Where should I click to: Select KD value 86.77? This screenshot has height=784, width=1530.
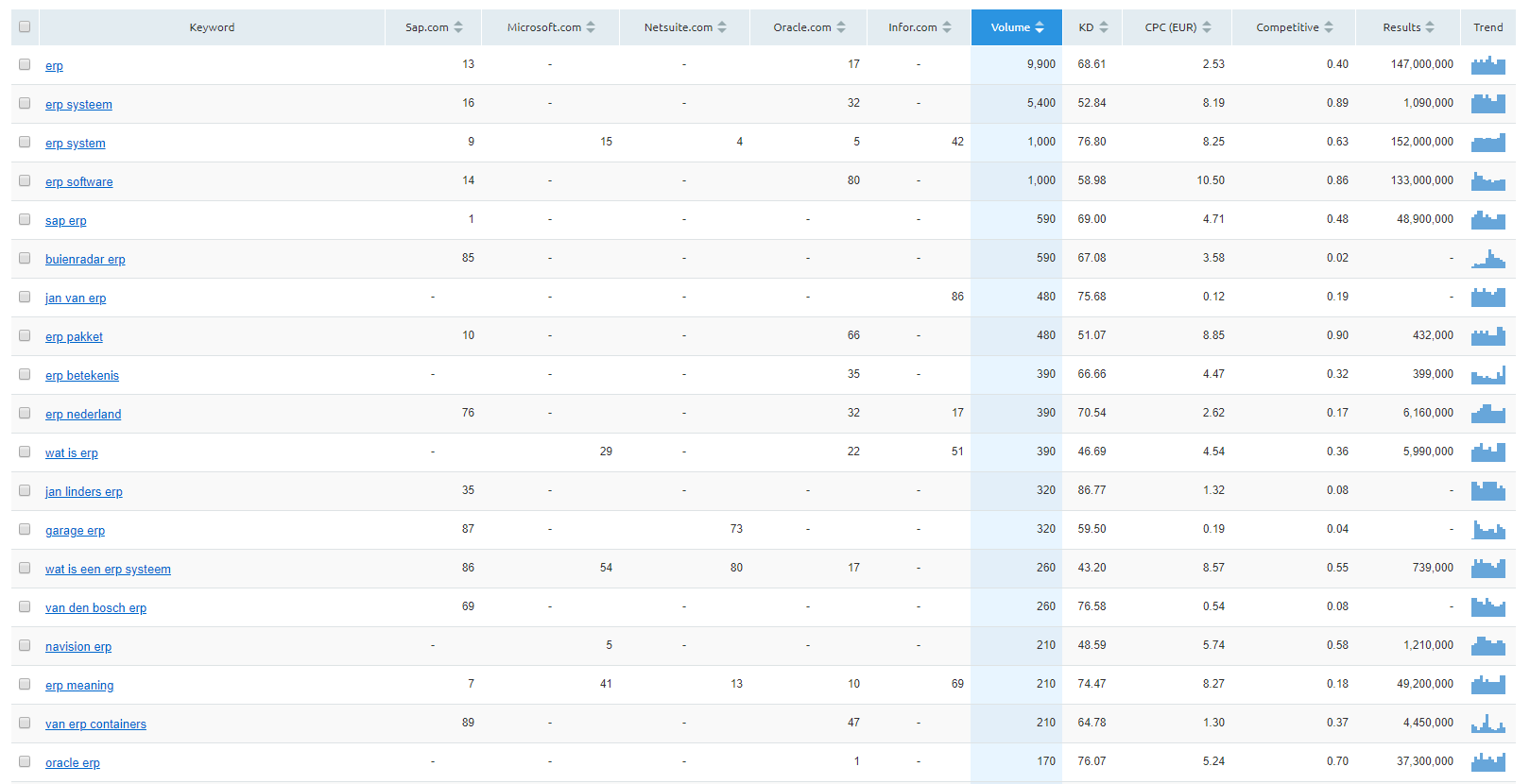coord(1092,490)
